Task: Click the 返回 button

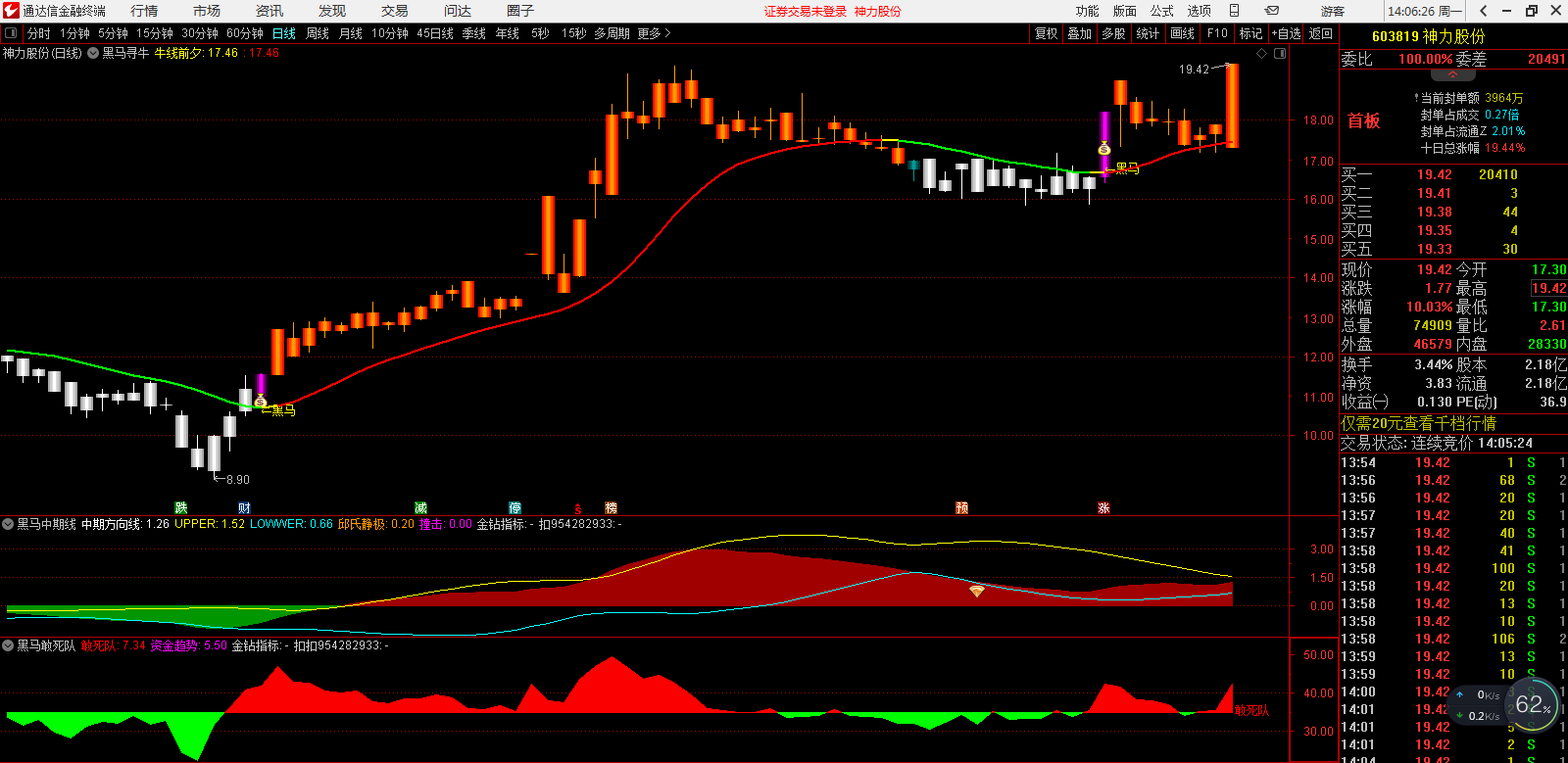Action: pos(1321,33)
